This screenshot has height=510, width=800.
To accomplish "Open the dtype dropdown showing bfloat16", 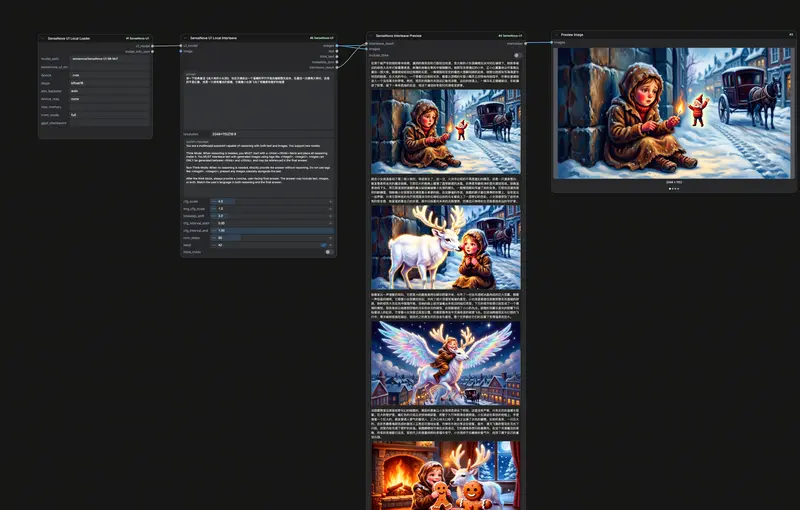I will pyautogui.click(x=110, y=83).
